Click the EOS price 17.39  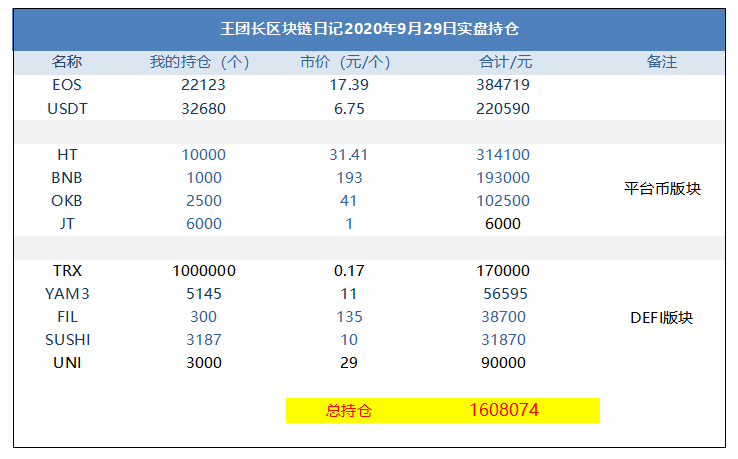click(x=349, y=85)
